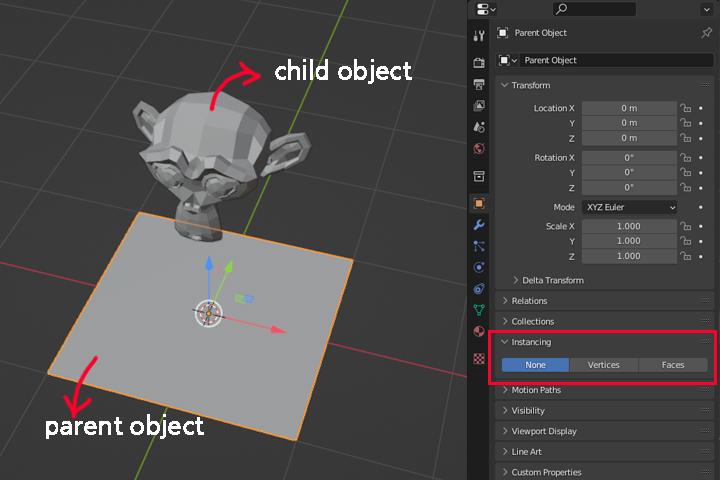Click the Parent Object name field

point(616,60)
